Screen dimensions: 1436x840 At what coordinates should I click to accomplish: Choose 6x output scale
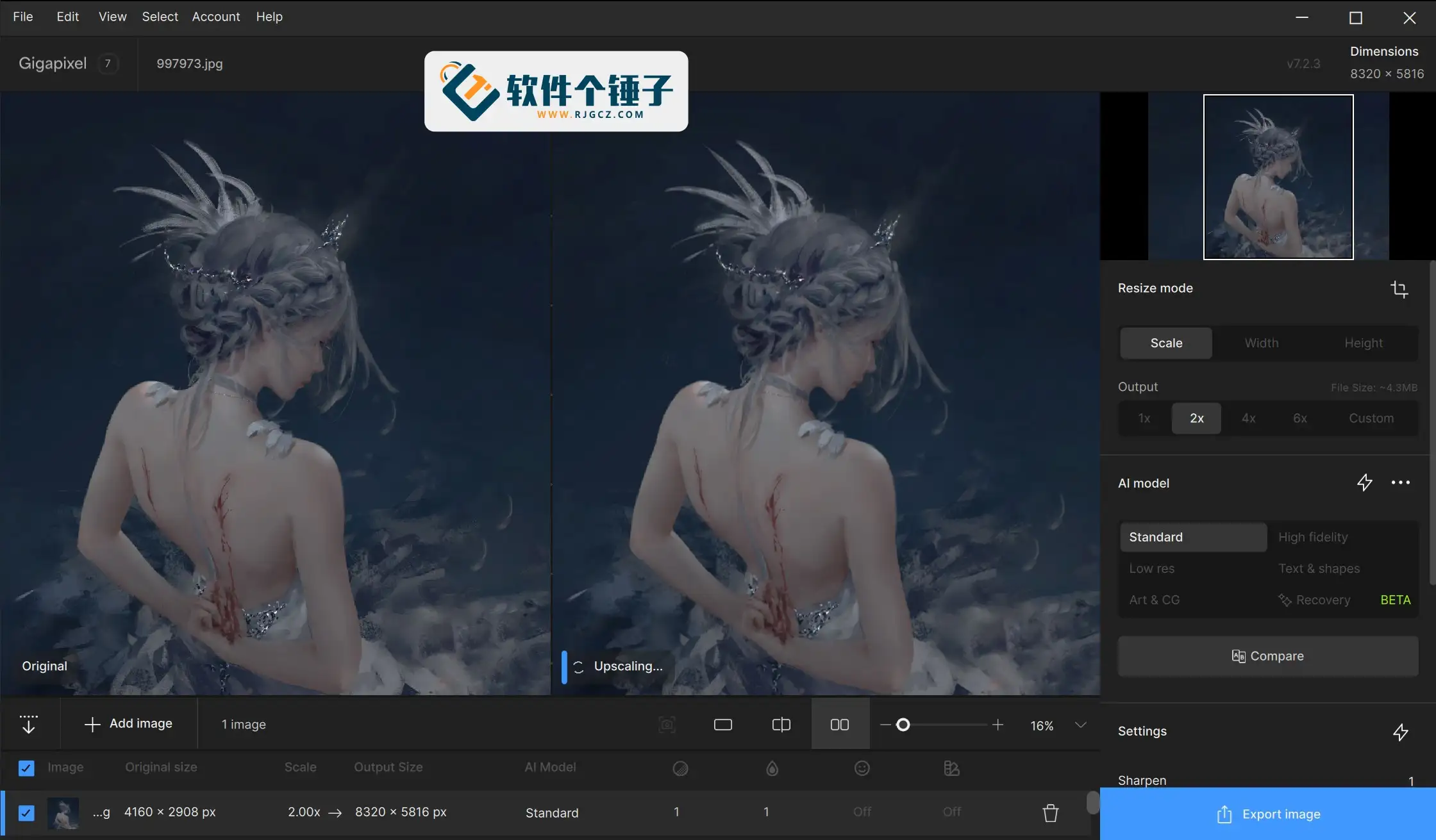(1300, 418)
